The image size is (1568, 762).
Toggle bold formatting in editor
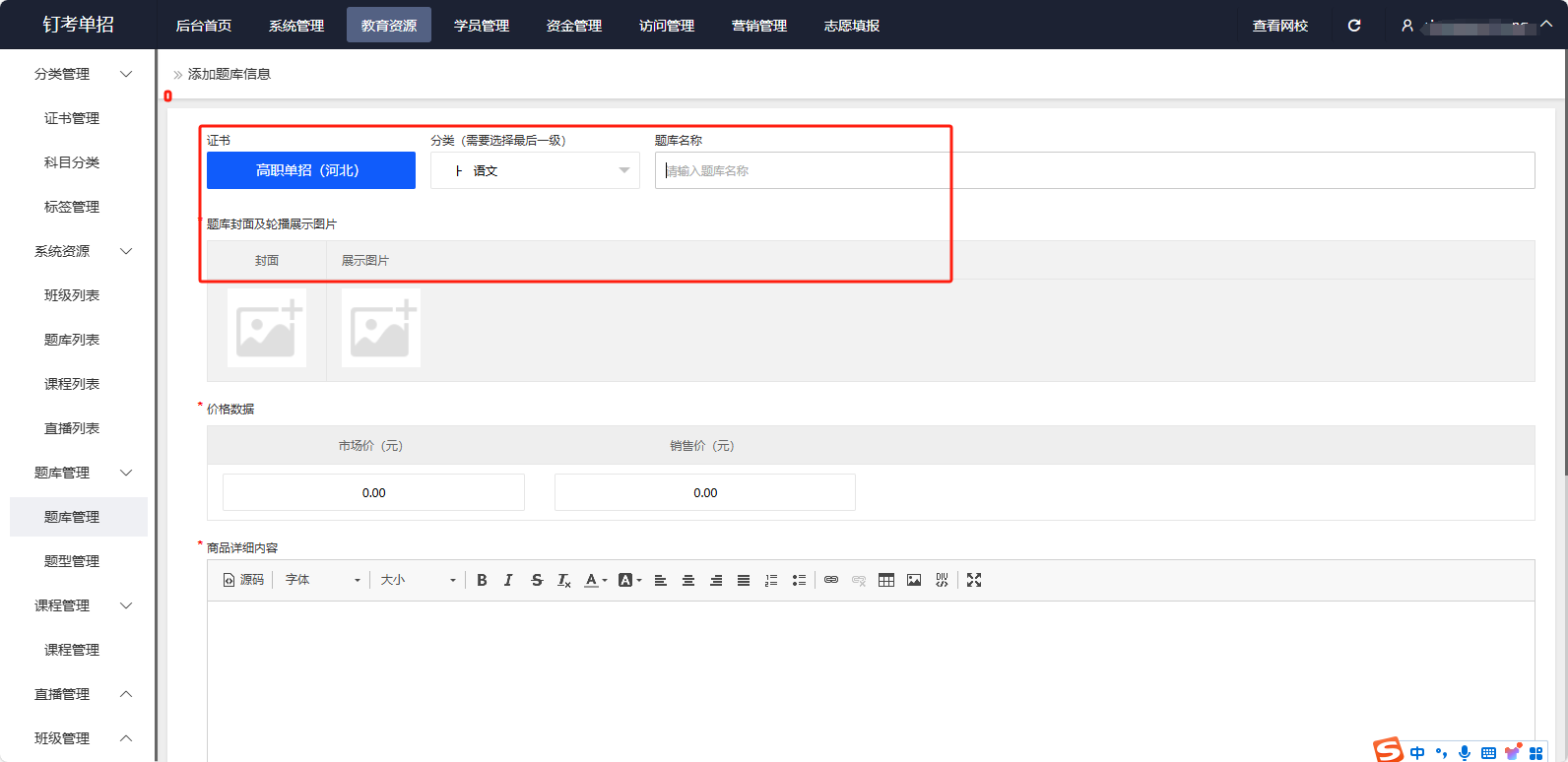click(482, 580)
